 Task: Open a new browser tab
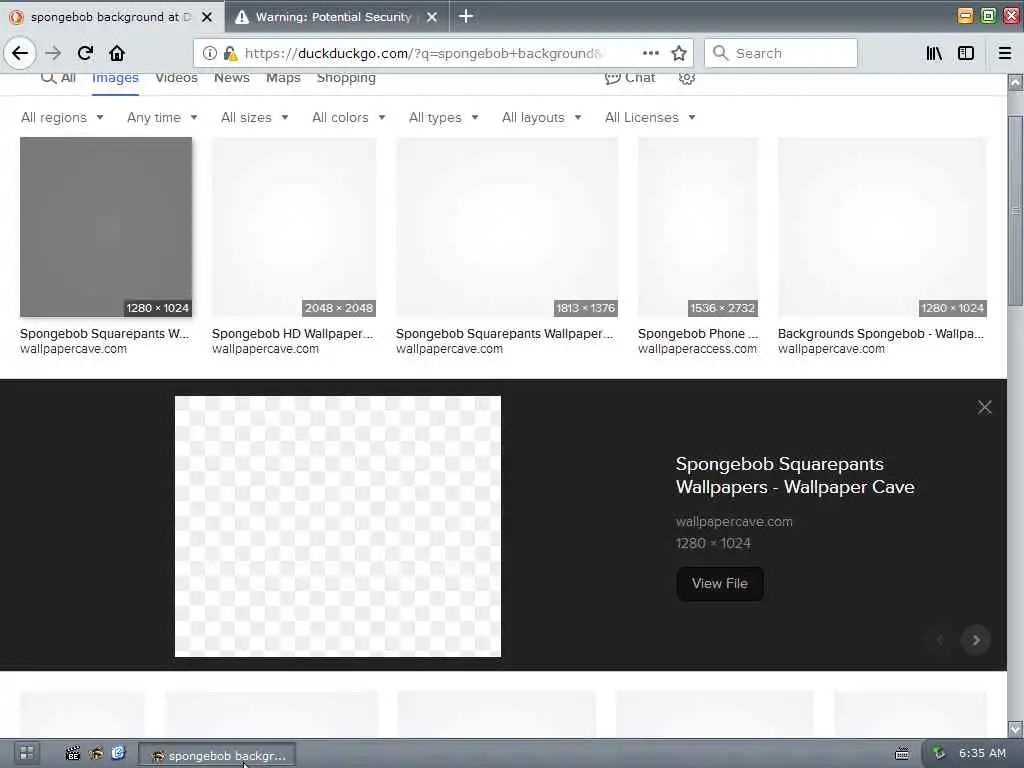click(466, 16)
